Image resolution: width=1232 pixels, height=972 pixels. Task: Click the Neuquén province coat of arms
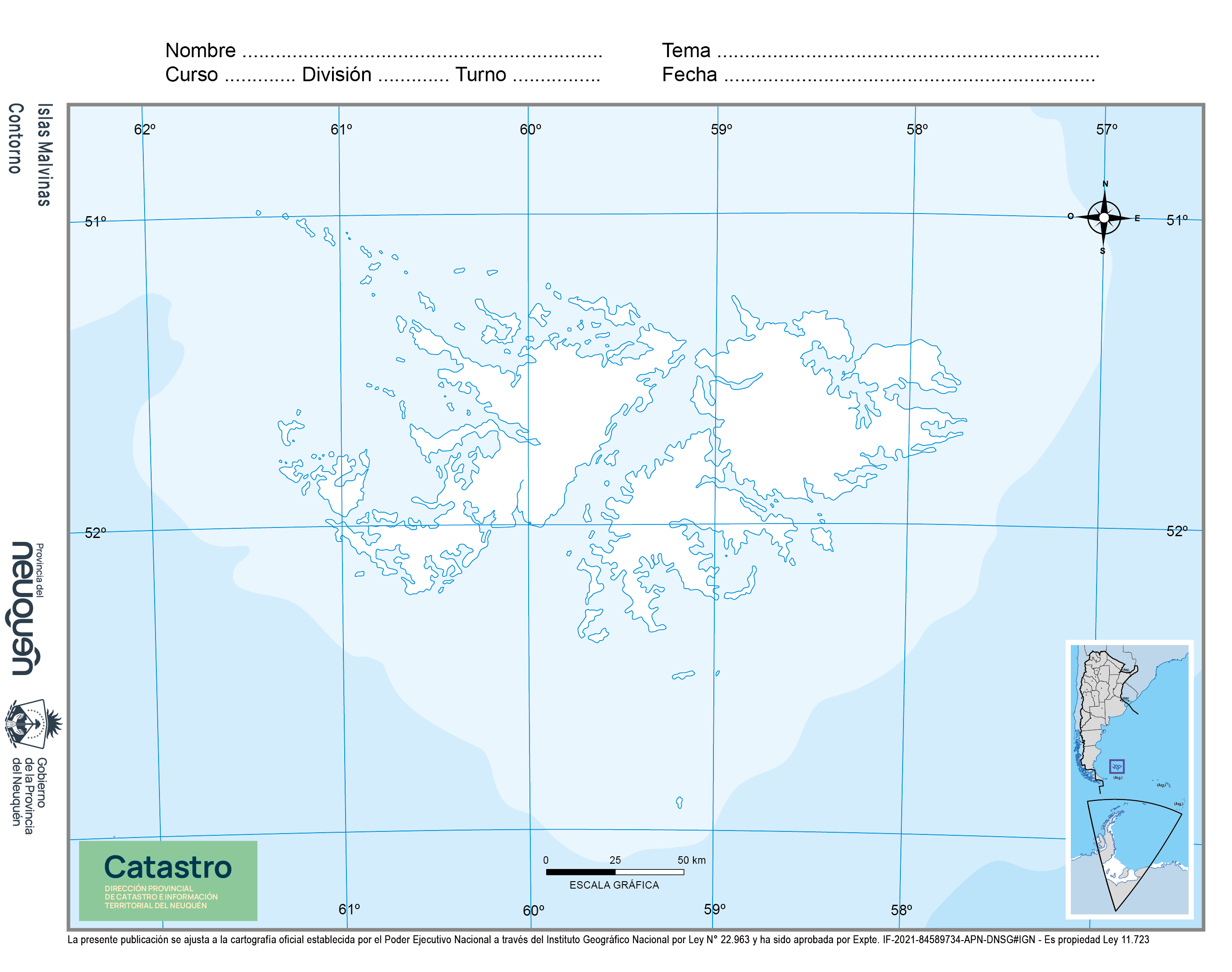(33, 724)
